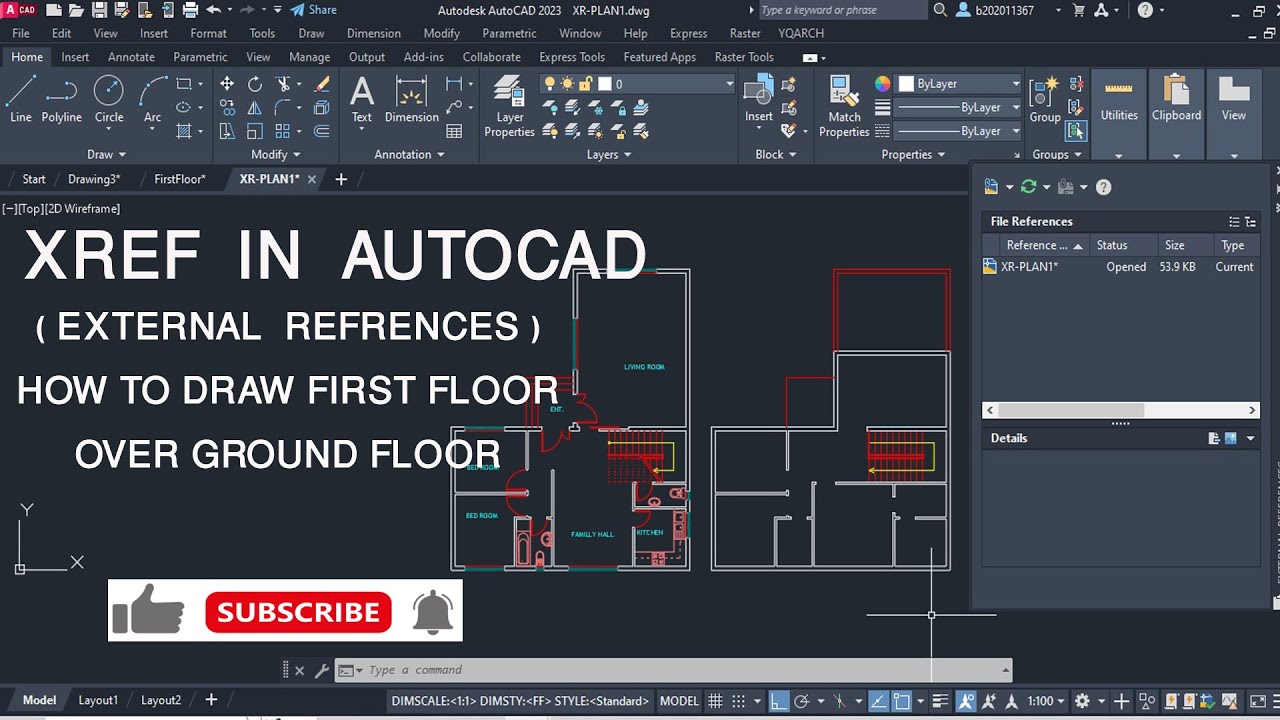Switch to the Layout1 tab
The image size is (1280, 720).
point(98,700)
